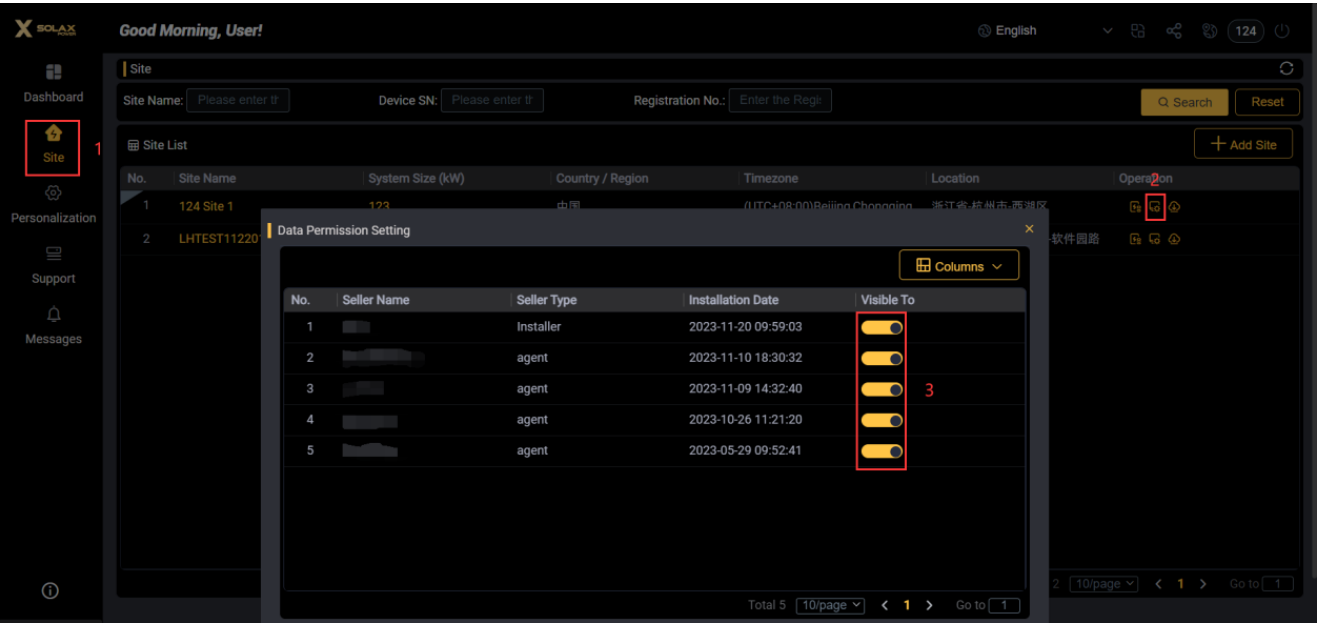Click the Messages bell icon
Image resolution: width=1317 pixels, height=627 pixels.
(53, 315)
